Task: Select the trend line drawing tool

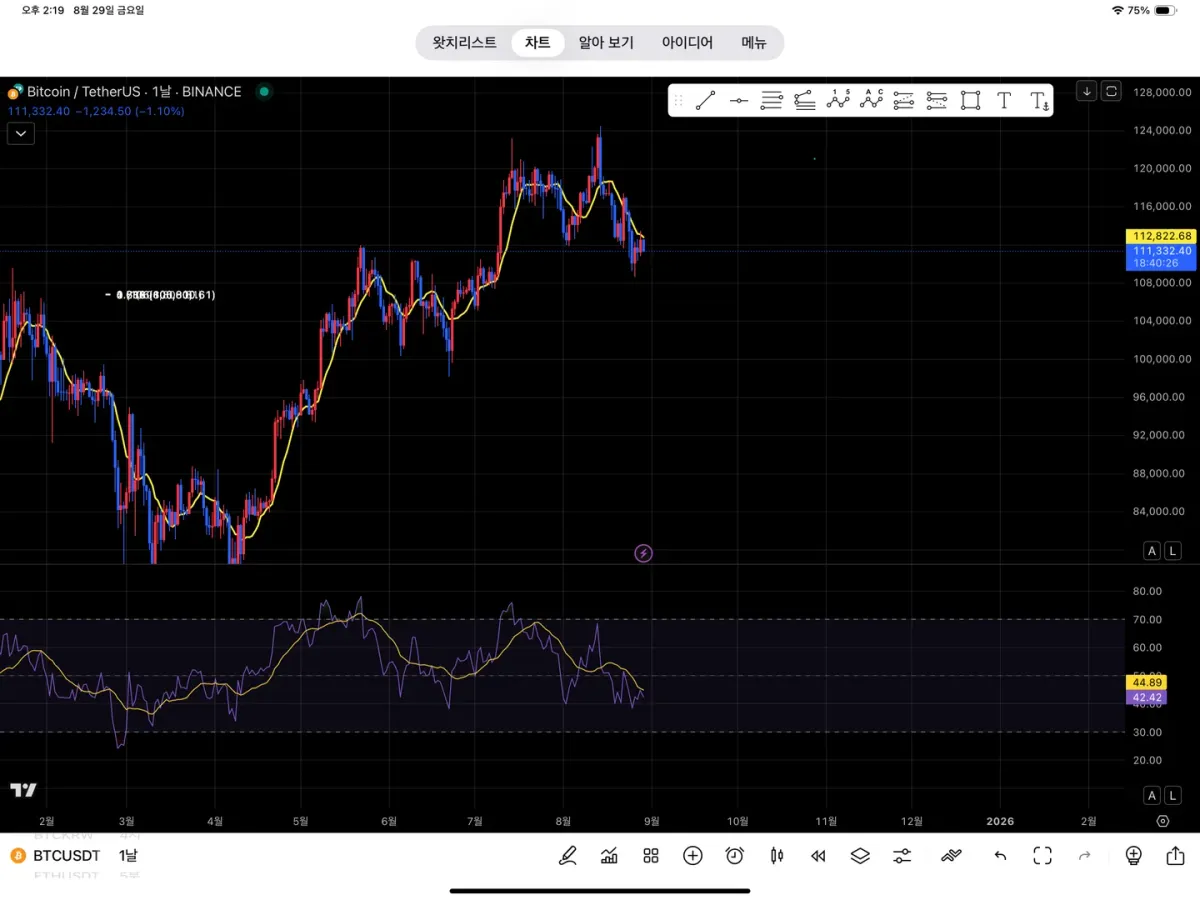Action: pyautogui.click(x=705, y=100)
